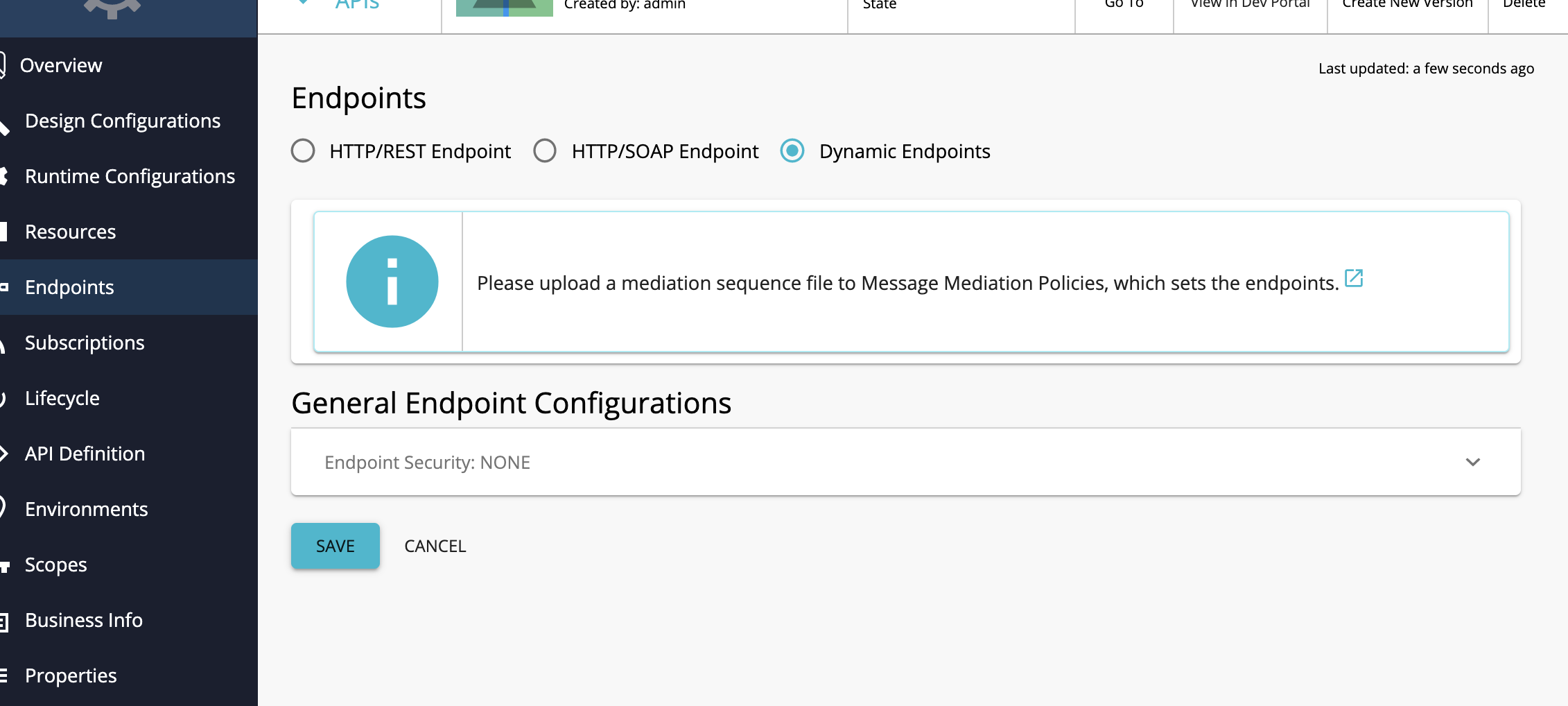
Task: Click the API thumbnail image
Action: pyautogui.click(x=505, y=8)
